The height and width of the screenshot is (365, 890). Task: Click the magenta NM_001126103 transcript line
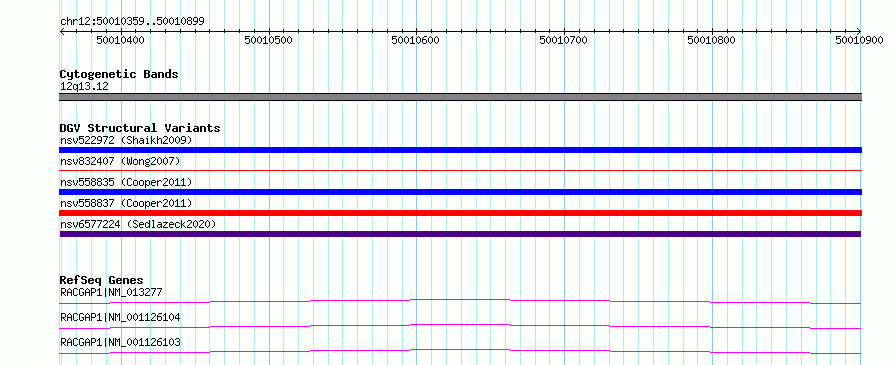pyautogui.click(x=460, y=351)
